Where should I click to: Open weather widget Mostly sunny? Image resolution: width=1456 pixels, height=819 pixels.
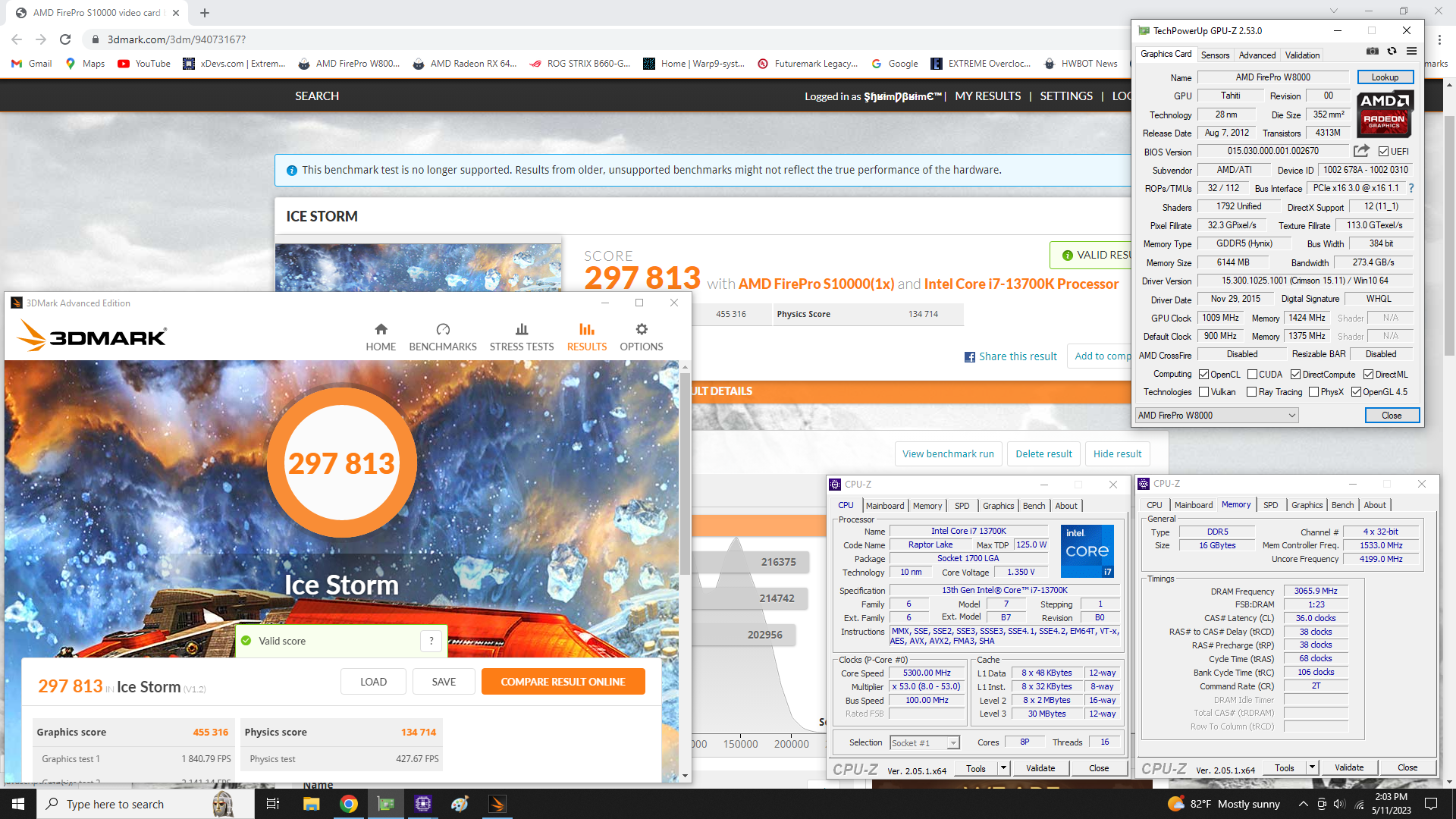1224,804
